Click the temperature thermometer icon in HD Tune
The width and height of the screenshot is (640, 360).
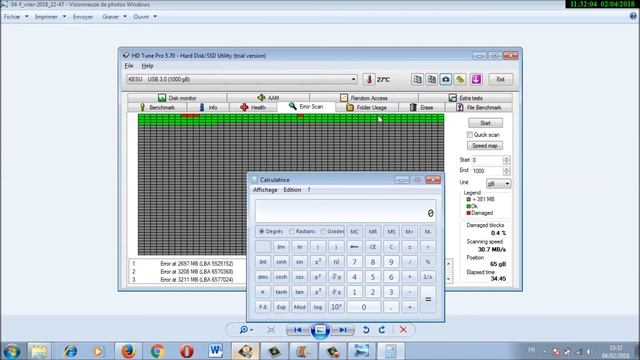click(369, 79)
